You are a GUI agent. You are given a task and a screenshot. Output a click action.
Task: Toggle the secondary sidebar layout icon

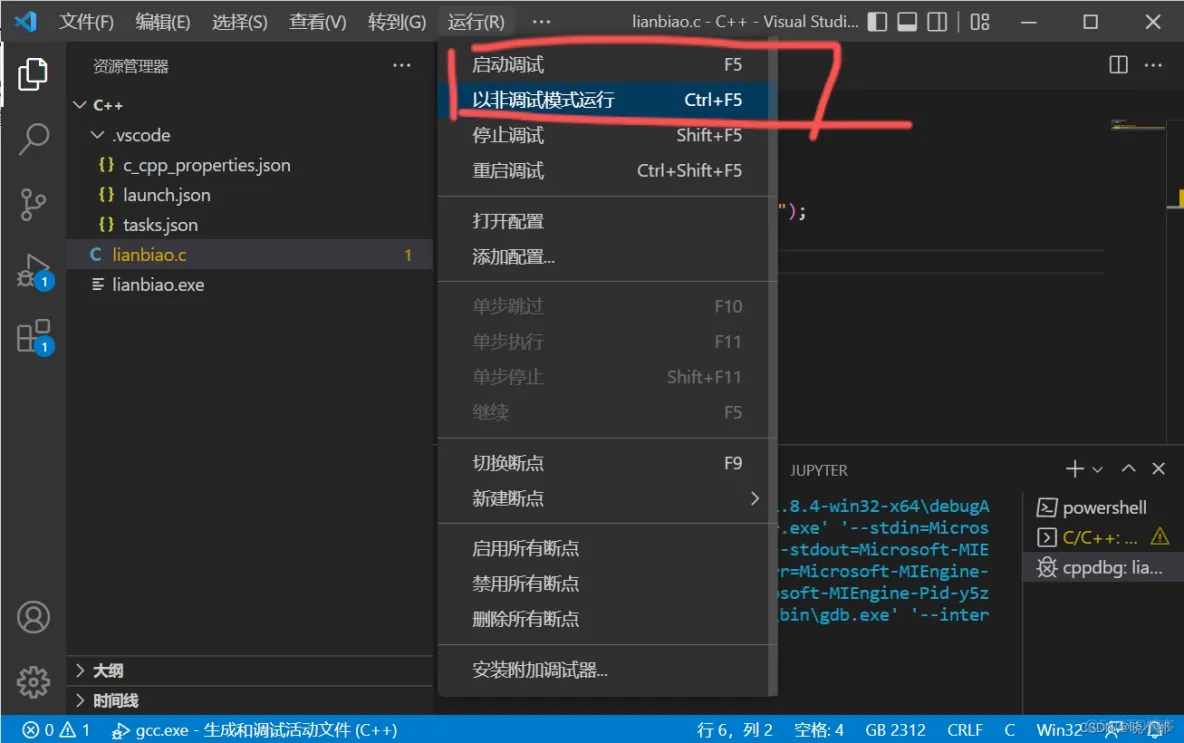tap(937, 22)
